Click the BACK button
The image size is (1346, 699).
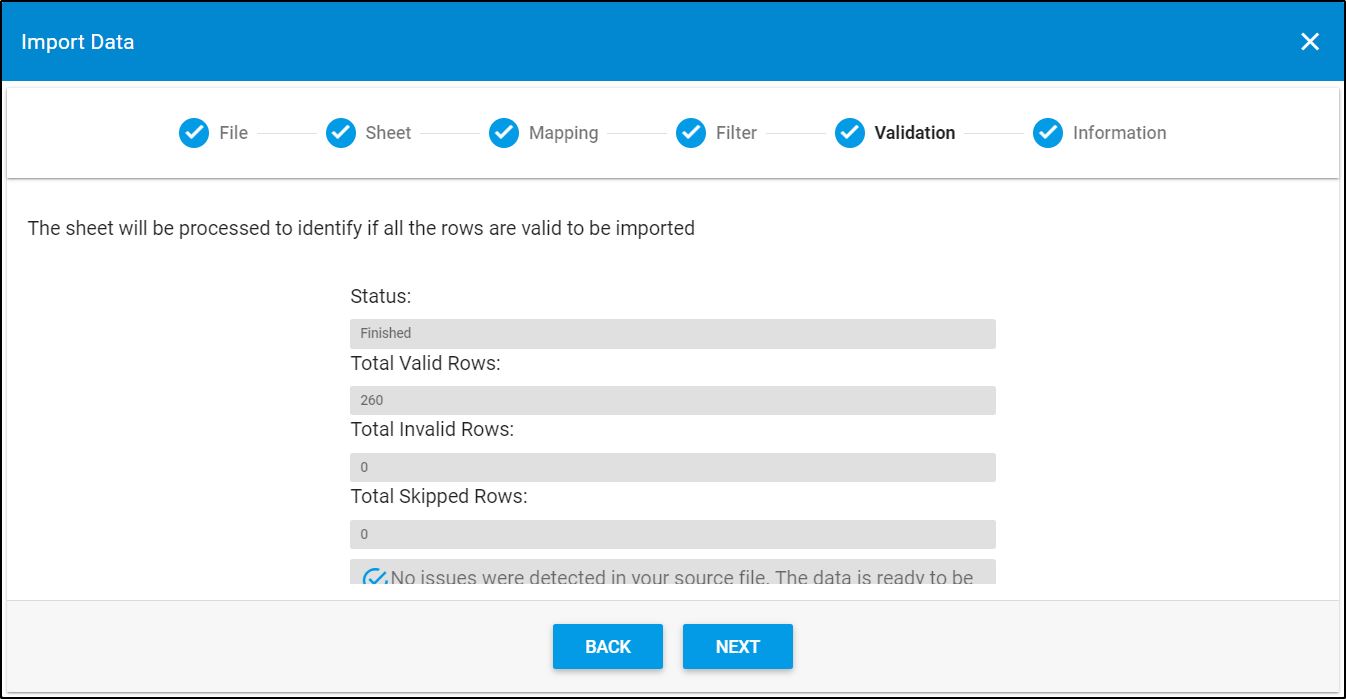click(607, 646)
